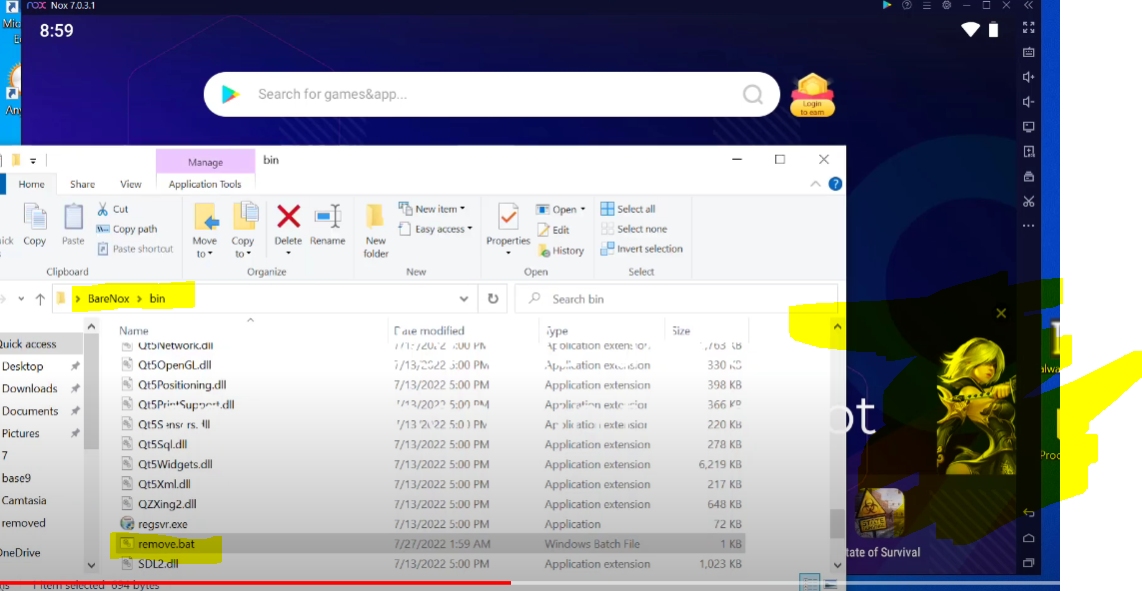Open Downloads in Quick access

30,389
